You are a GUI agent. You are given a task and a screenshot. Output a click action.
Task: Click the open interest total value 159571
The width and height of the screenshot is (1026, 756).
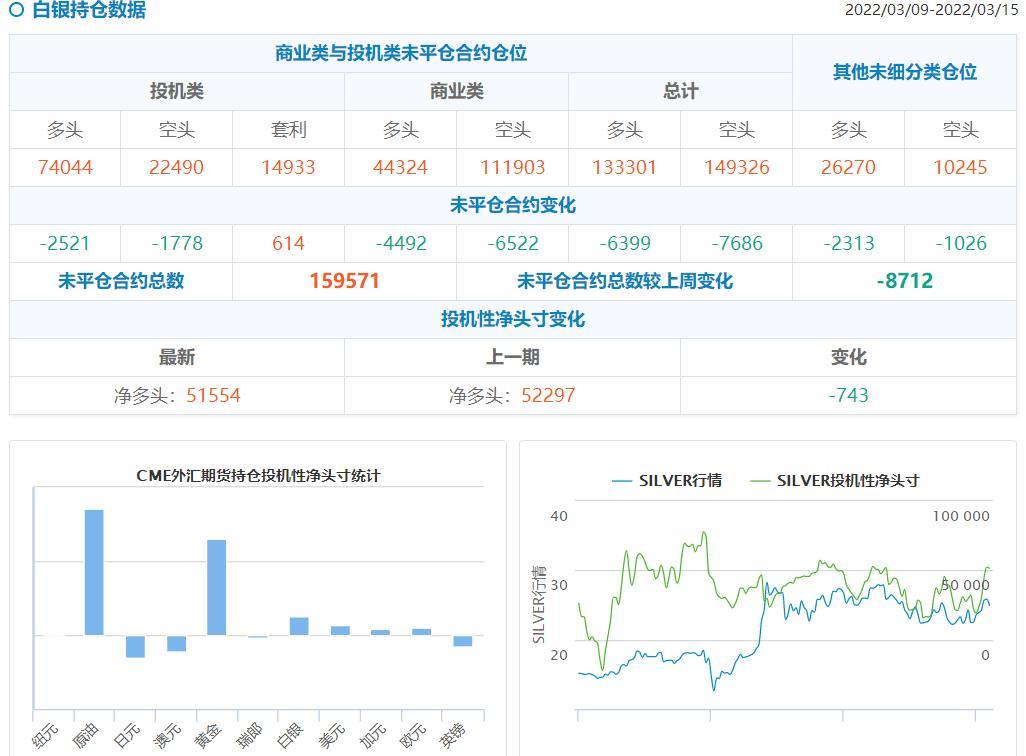(344, 281)
